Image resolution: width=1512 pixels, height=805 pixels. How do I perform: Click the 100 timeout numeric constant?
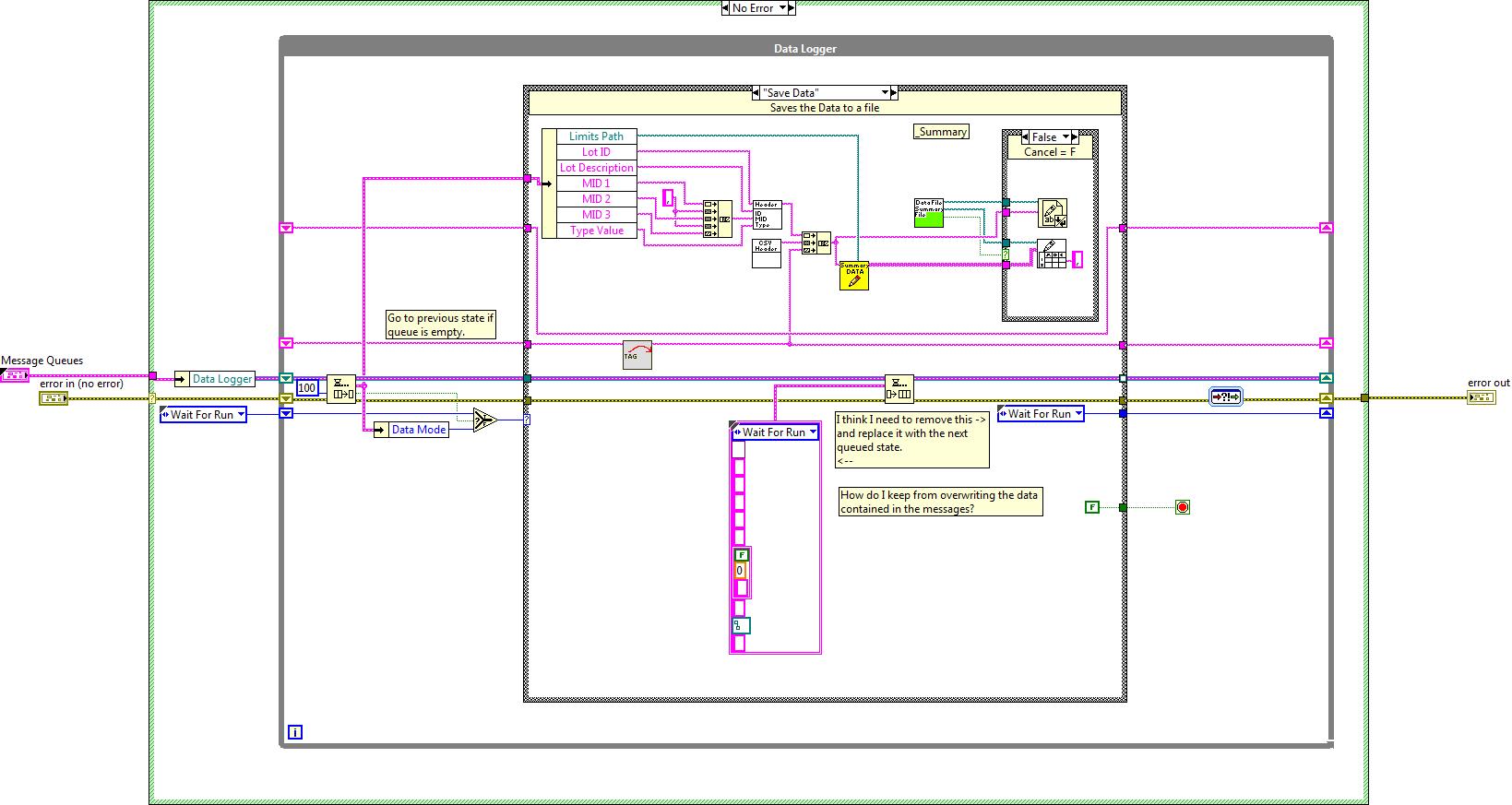(x=307, y=388)
